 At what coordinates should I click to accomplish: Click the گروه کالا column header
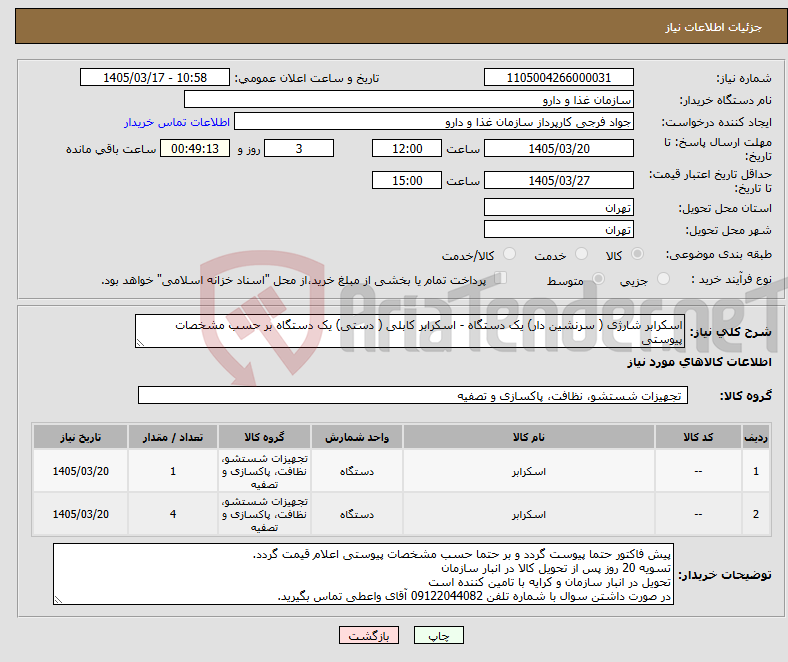(x=264, y=437)
